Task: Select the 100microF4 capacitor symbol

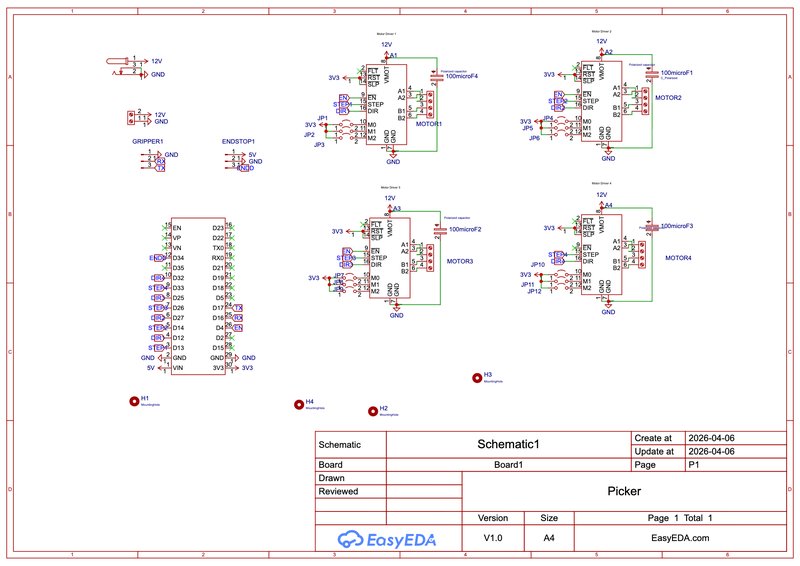Action: (437, 77)
